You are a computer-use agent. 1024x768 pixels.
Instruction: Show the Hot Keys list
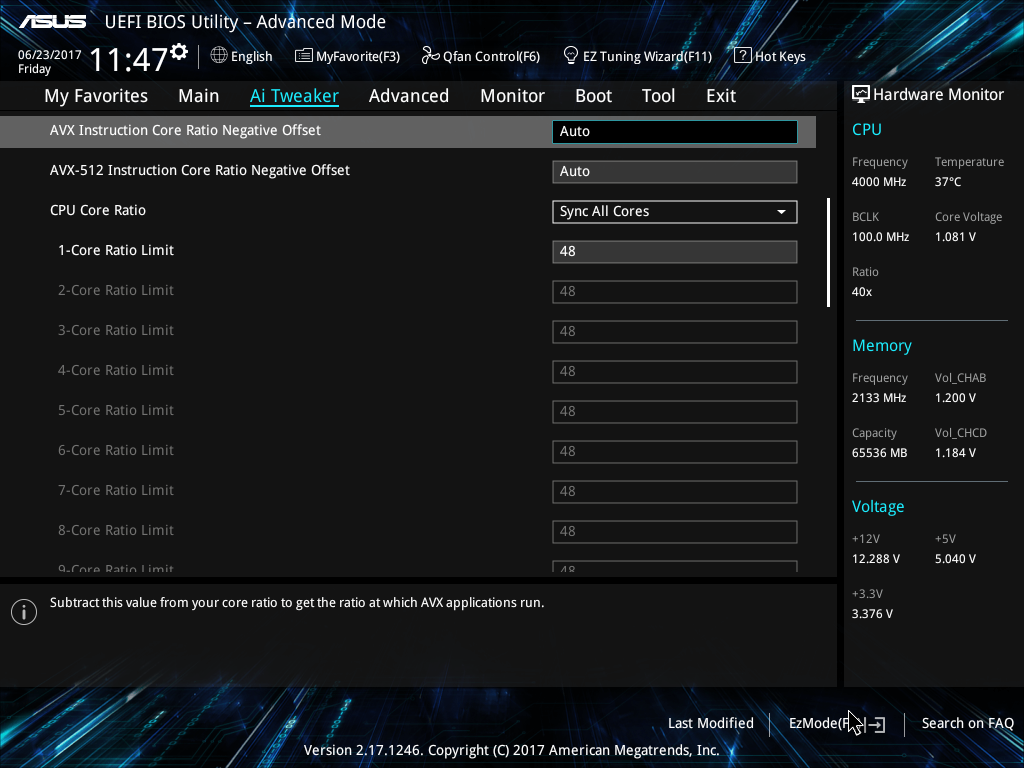(770, 56)
